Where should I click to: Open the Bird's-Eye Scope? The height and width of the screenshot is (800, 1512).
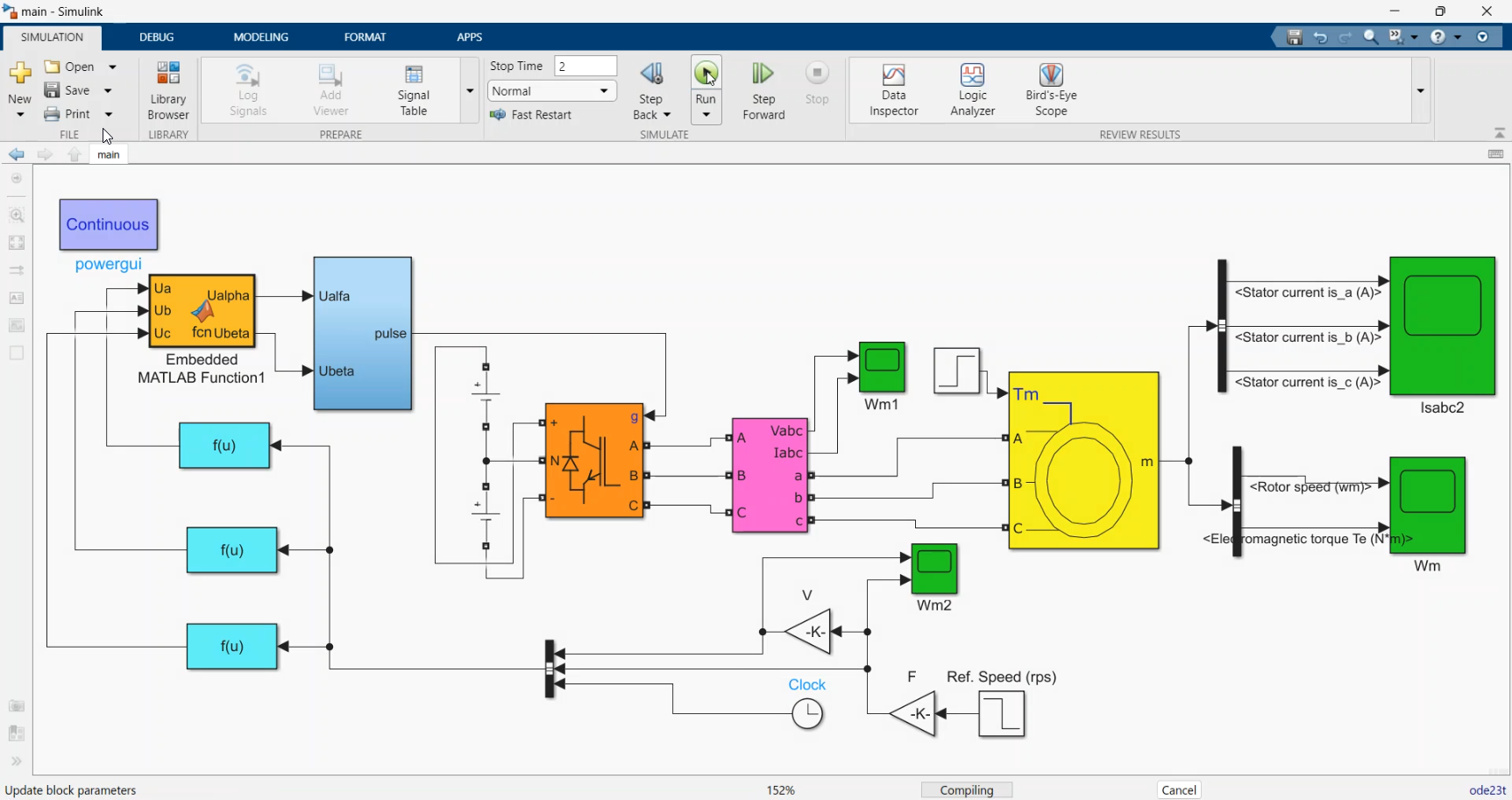(1051, 90)
